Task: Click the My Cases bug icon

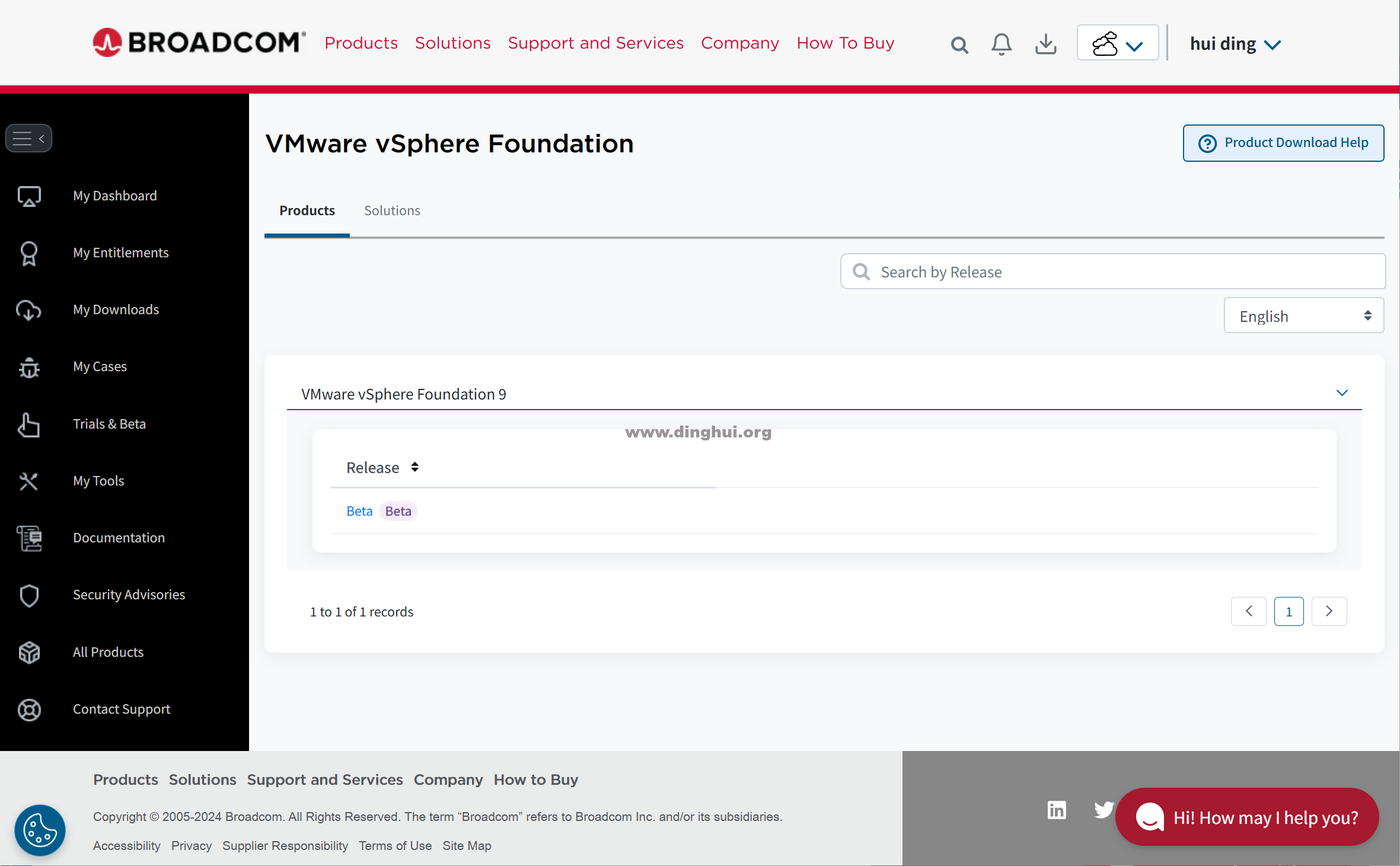Action: [x=29, y=367]
